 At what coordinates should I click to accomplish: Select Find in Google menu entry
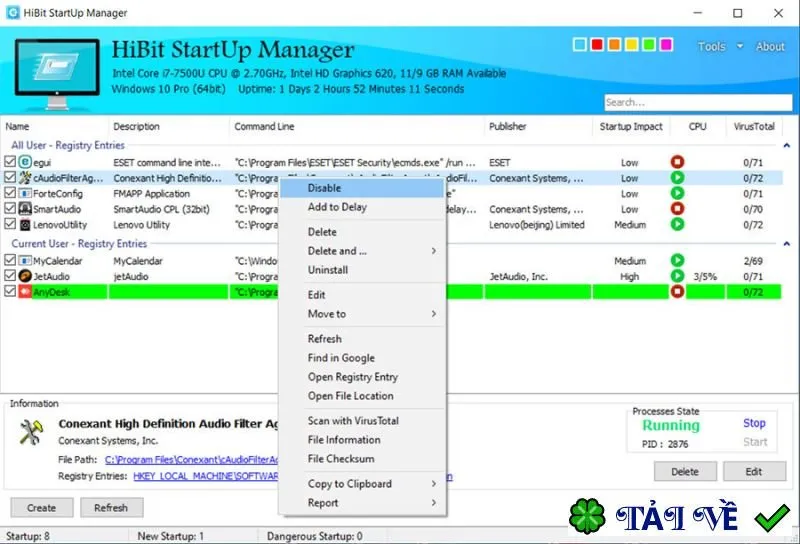[x=362, y=358]
